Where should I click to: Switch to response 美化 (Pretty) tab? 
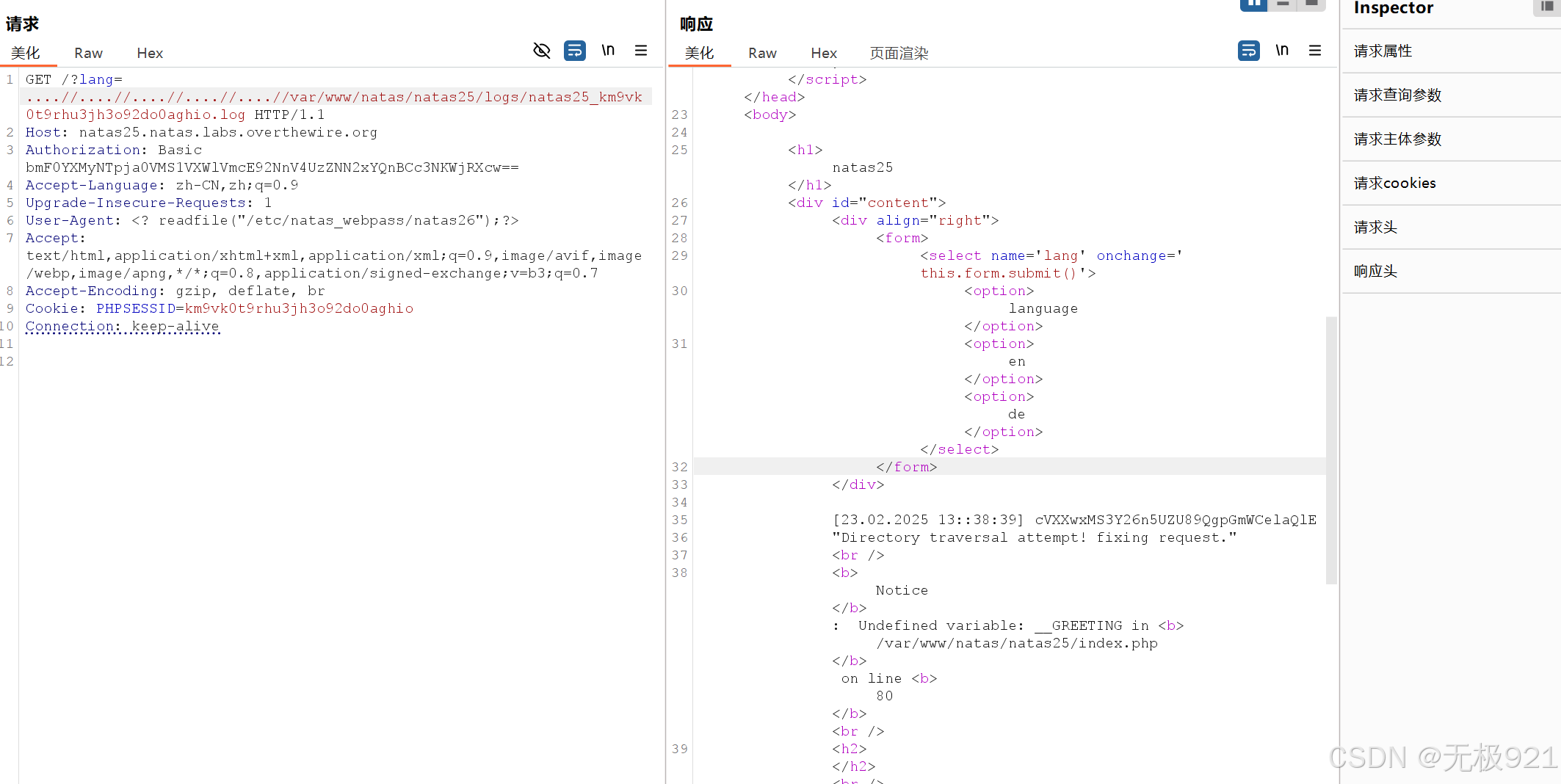tap(699, 53)
